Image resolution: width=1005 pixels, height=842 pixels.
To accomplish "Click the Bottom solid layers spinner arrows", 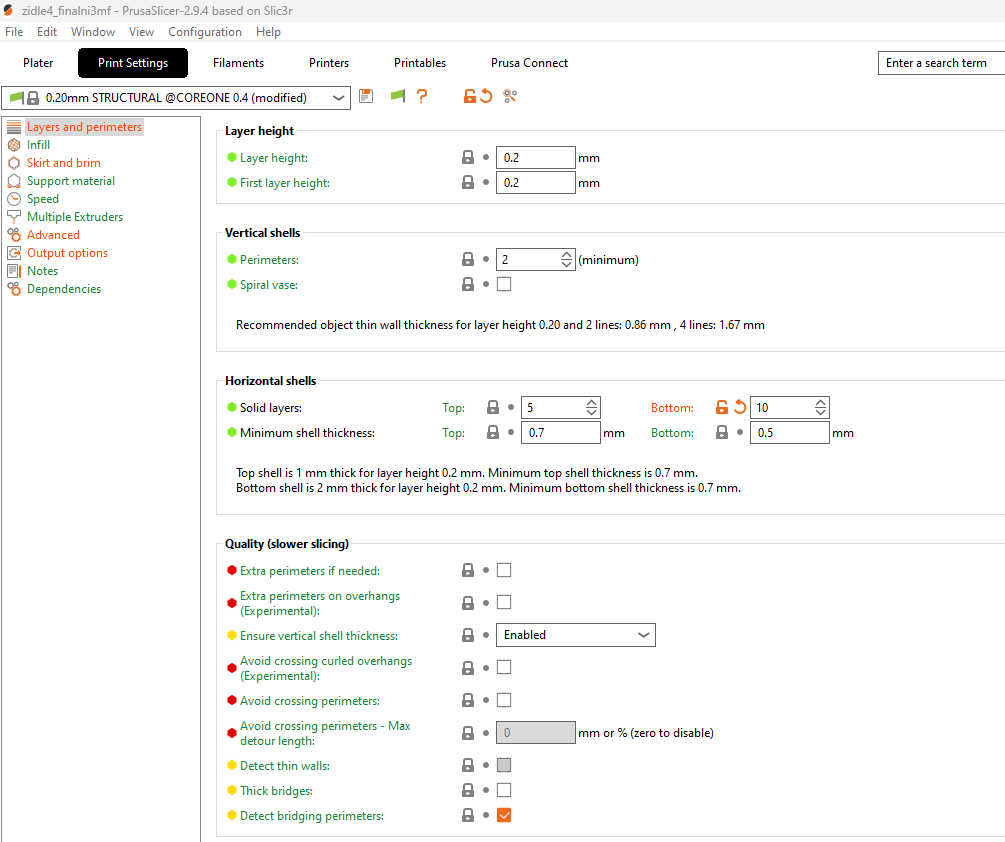I will (820, 408).
